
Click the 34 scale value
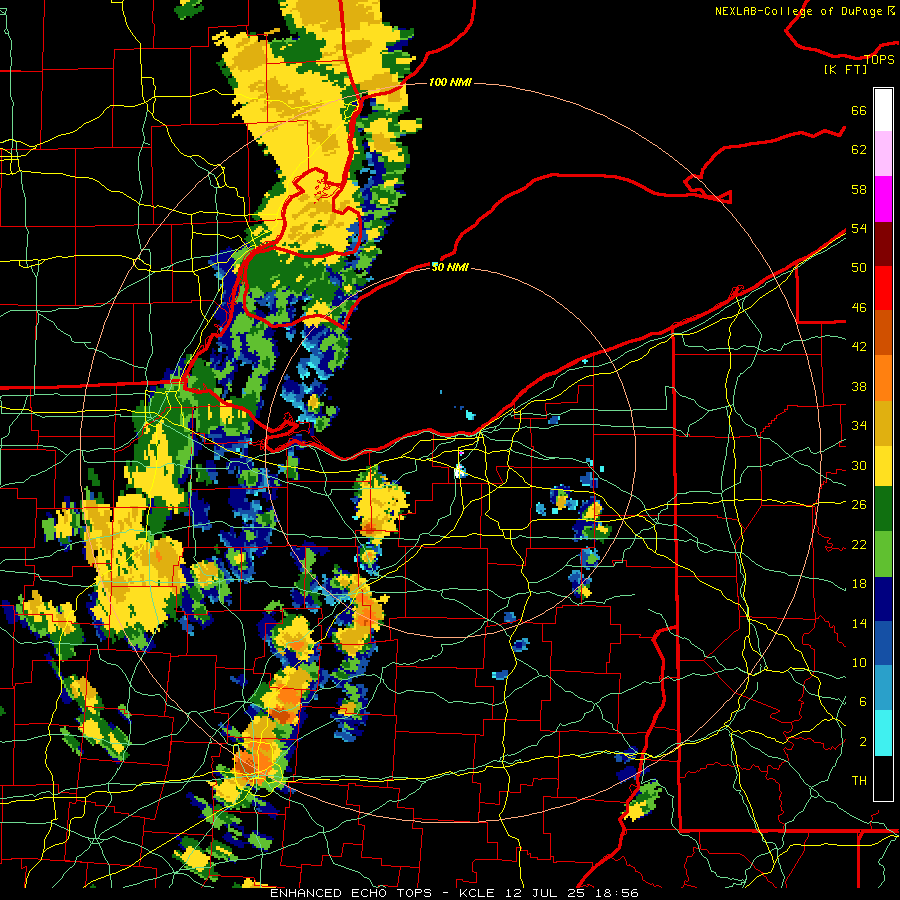click(859, 425)
